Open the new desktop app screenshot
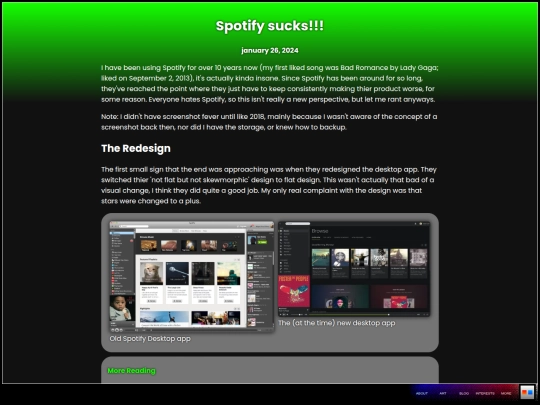Viewport: 540px width, 405px height. pos(354,269)
